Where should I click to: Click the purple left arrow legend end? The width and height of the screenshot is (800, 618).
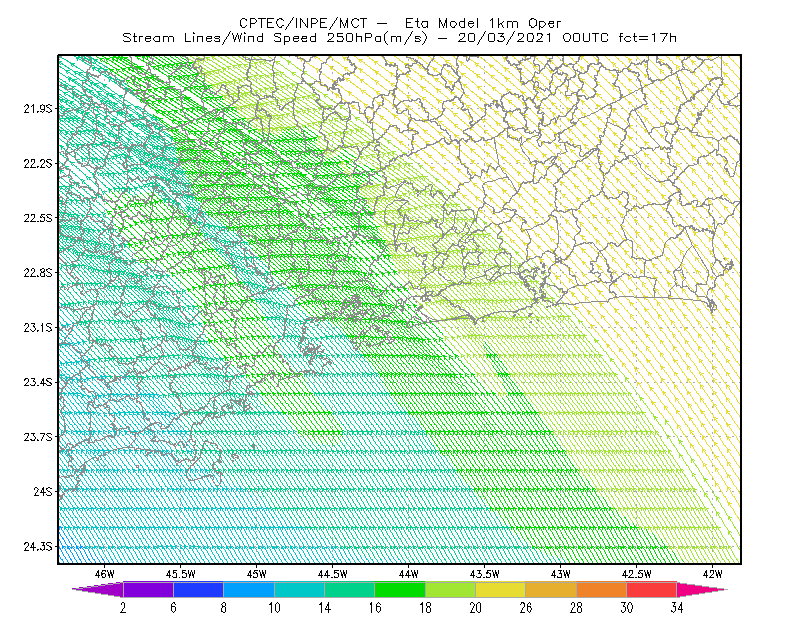click(x=97, y=589)
